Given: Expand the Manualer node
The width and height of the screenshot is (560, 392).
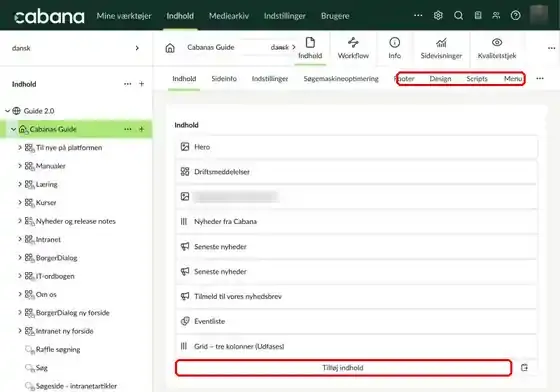Looking at the screenshot, I should tap(20, 166).
